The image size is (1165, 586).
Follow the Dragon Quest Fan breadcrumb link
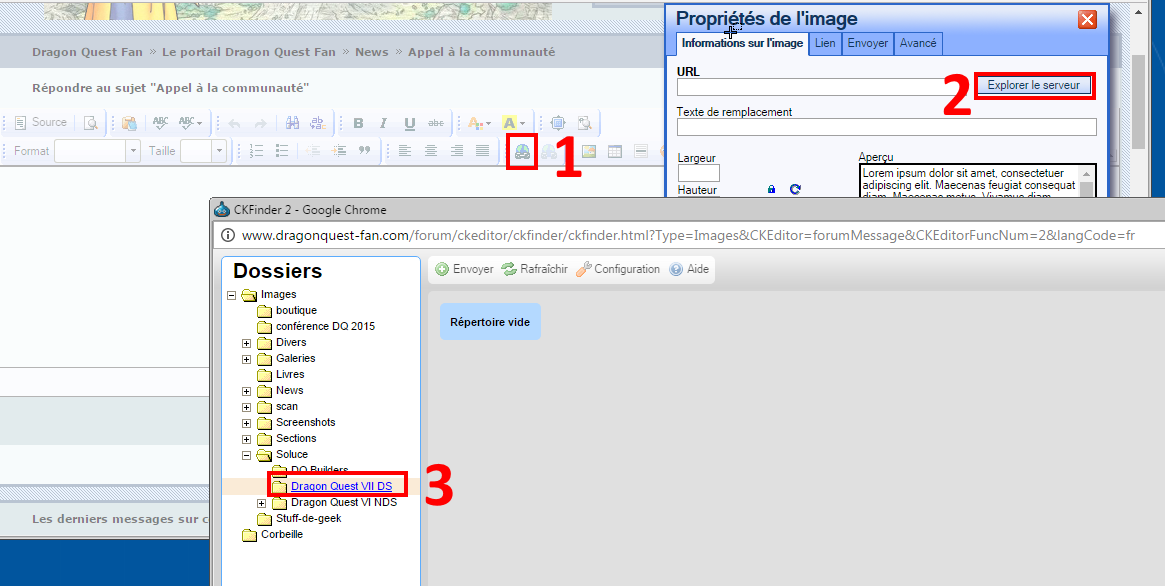pyautogui.click(x=87, y=52)
